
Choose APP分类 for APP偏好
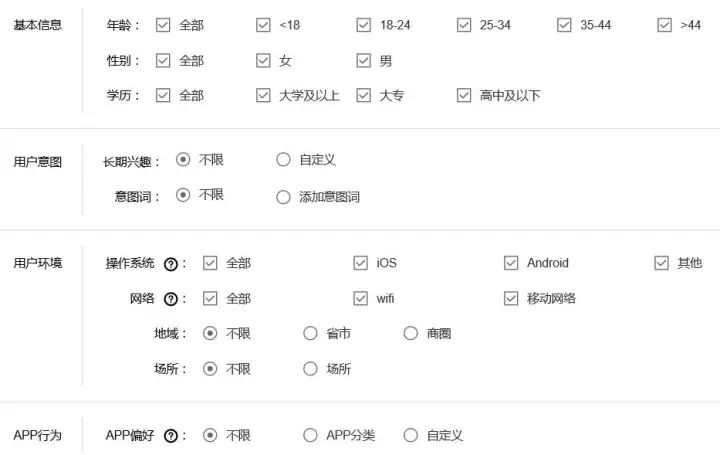310,436
